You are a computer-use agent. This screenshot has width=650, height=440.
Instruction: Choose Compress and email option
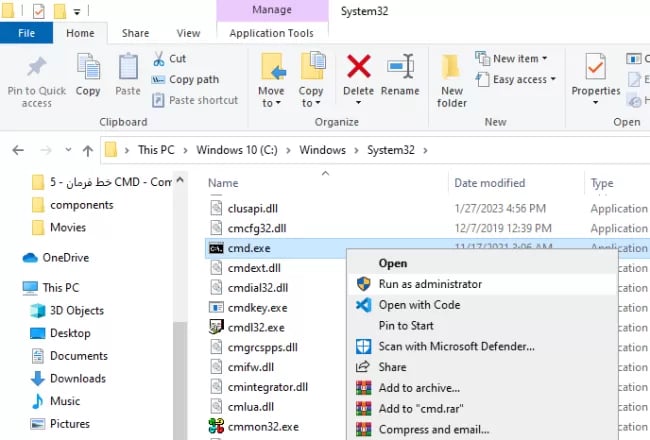[482, 429]
